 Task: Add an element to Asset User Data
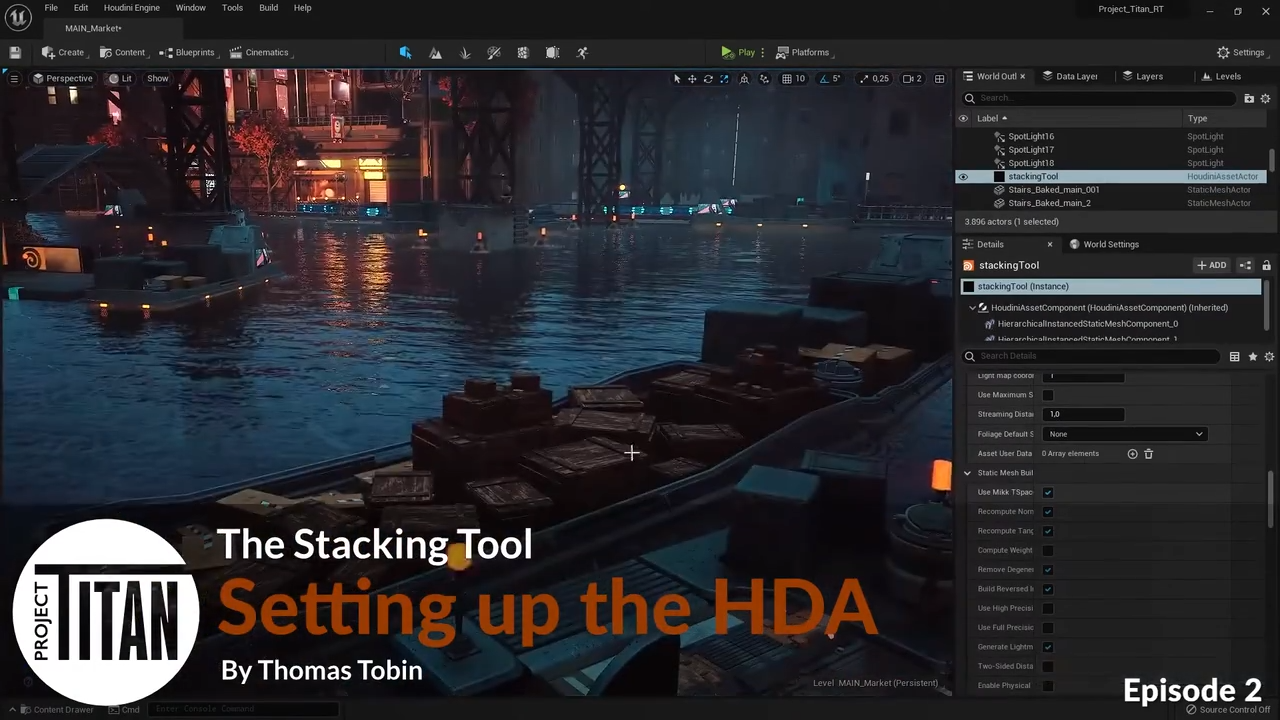tap(1132, 454)
